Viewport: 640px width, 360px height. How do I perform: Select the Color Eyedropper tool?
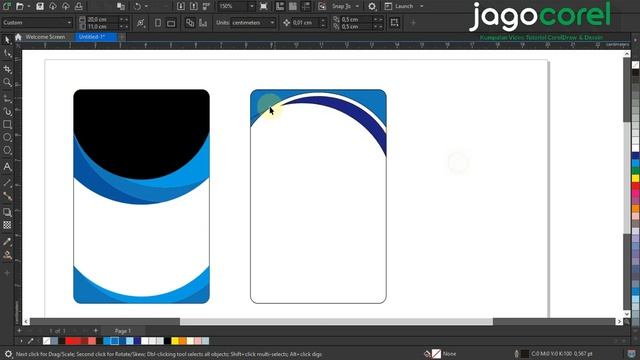[x=7, y=242]
